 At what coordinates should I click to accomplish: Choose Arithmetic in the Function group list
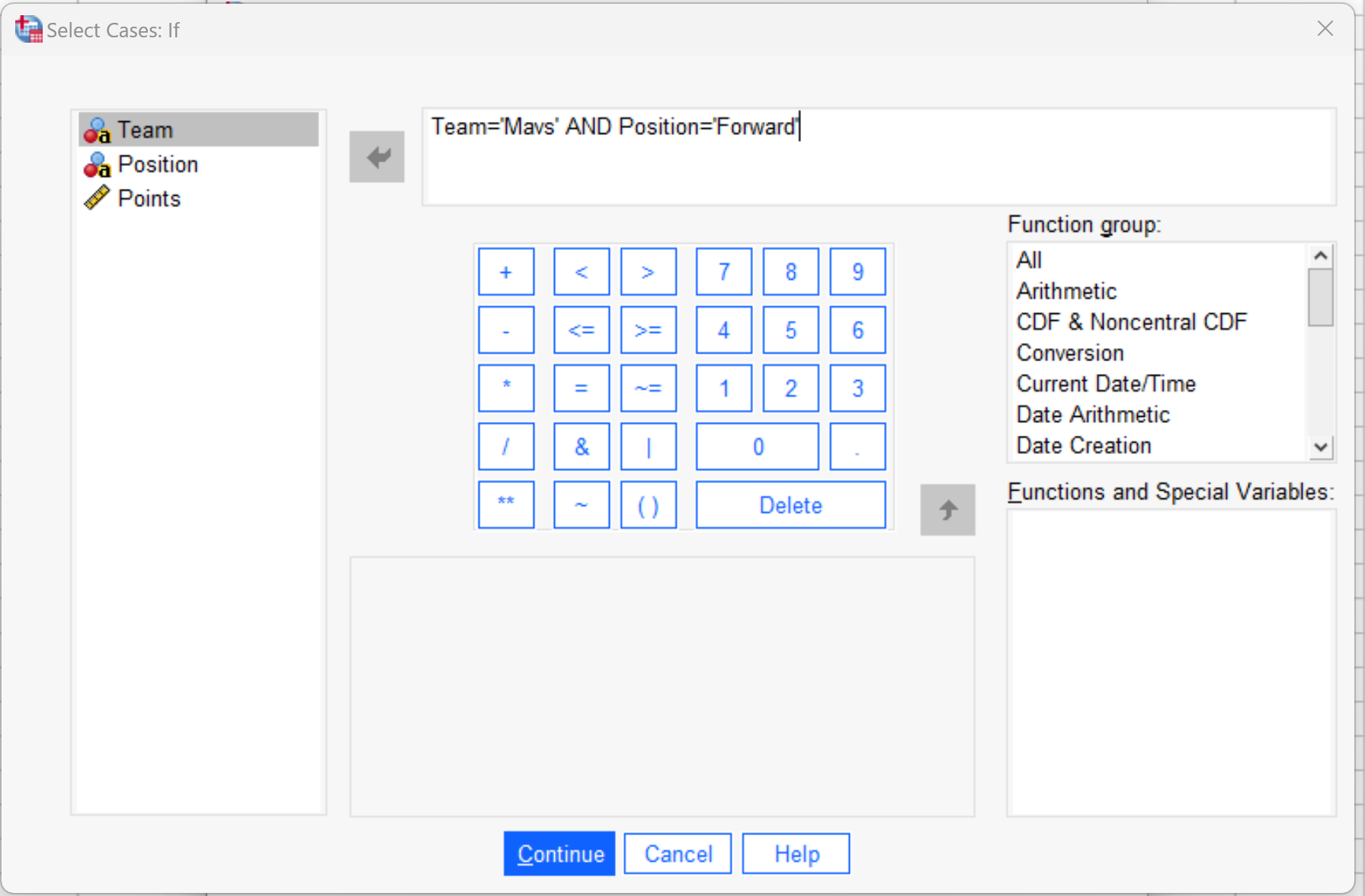1065,291
